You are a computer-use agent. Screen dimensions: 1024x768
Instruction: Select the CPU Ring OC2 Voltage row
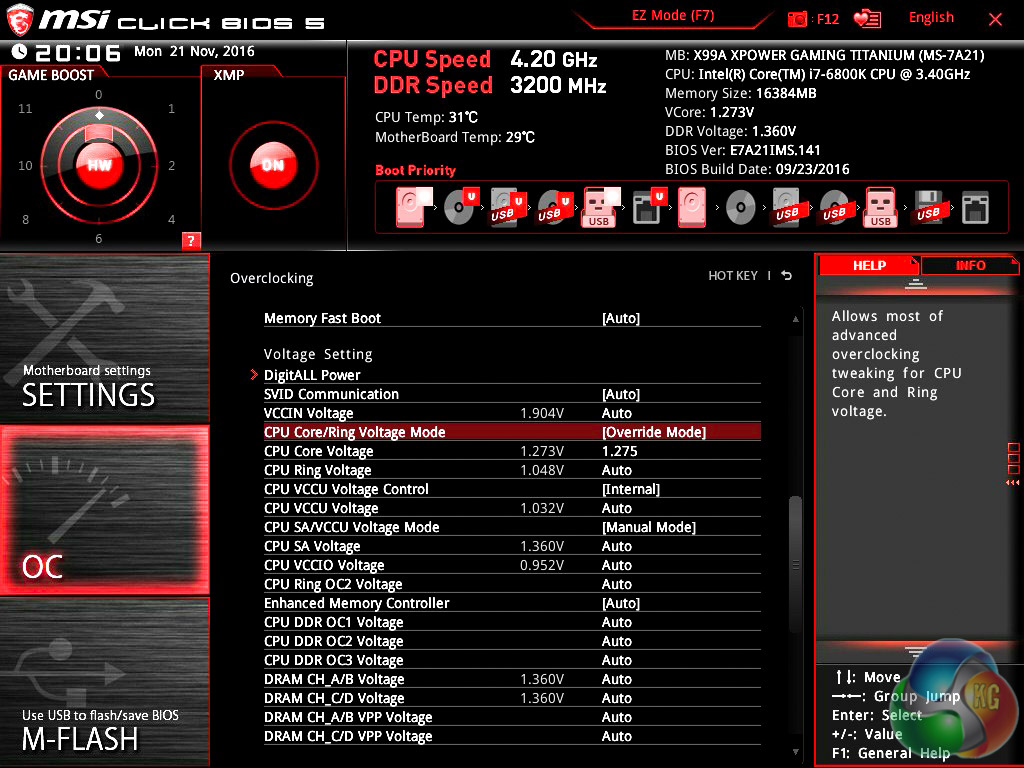coord(512,583)
